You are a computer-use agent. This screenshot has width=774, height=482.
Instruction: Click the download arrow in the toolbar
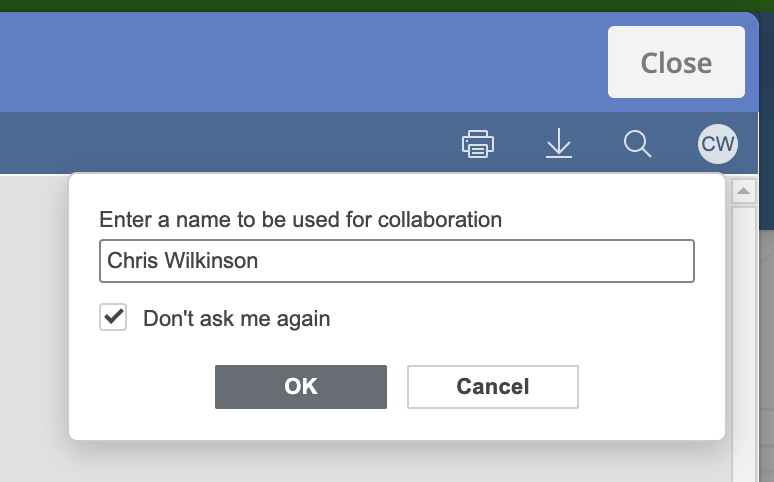click(559, 143)
